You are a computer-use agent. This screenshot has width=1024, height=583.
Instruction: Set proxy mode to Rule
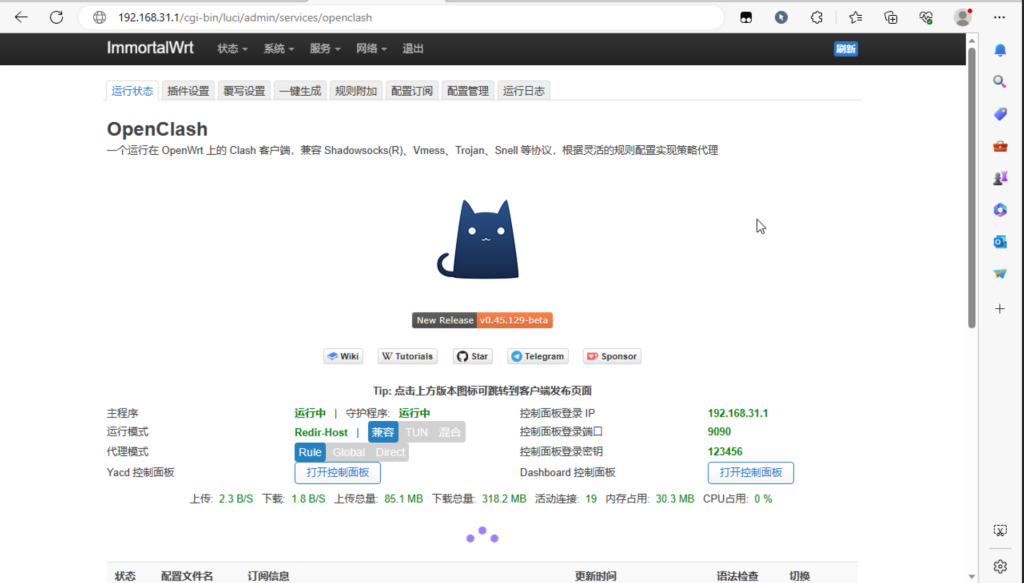(310, 452)
